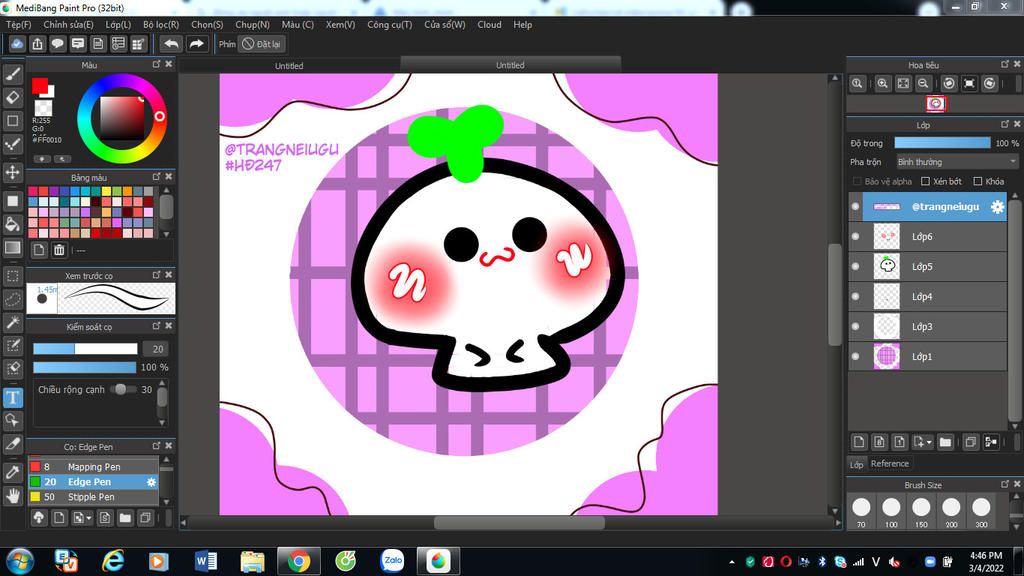Click the Đặt lại reset button

[262, 44]
